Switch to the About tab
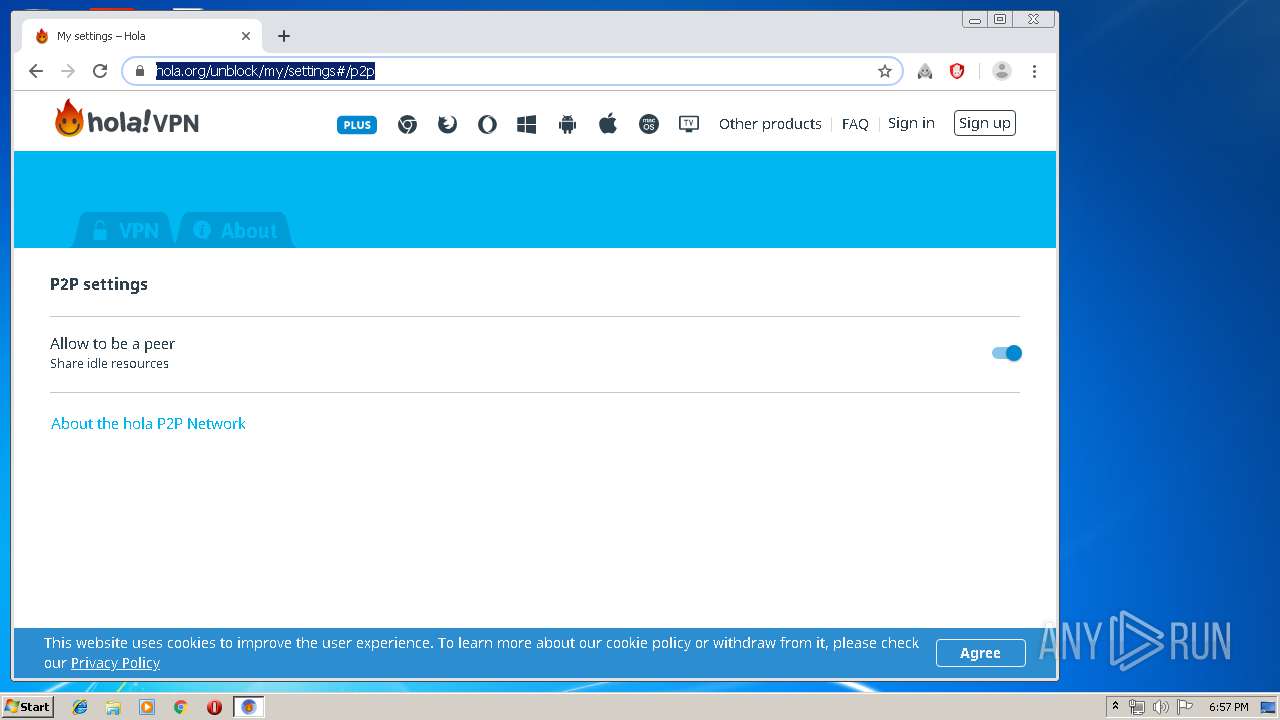Viewport: 1280px width, 720px height. point(235,230)
